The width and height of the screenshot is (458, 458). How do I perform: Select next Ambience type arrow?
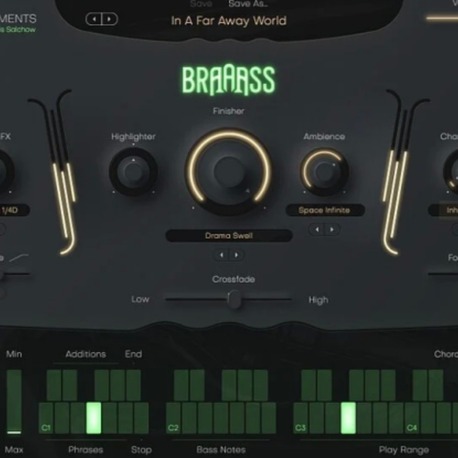332,230
